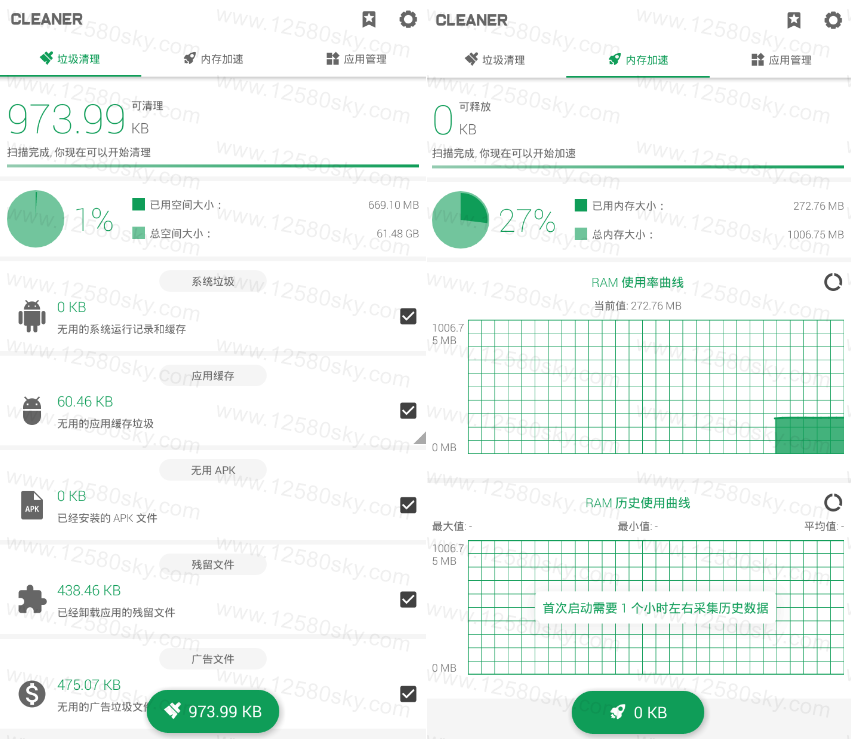The width and height of the screenshot is (851, 739).
Task: Uncheck the 系统垃圾 0 KB checkbox
Action: (x=408, y=316)
